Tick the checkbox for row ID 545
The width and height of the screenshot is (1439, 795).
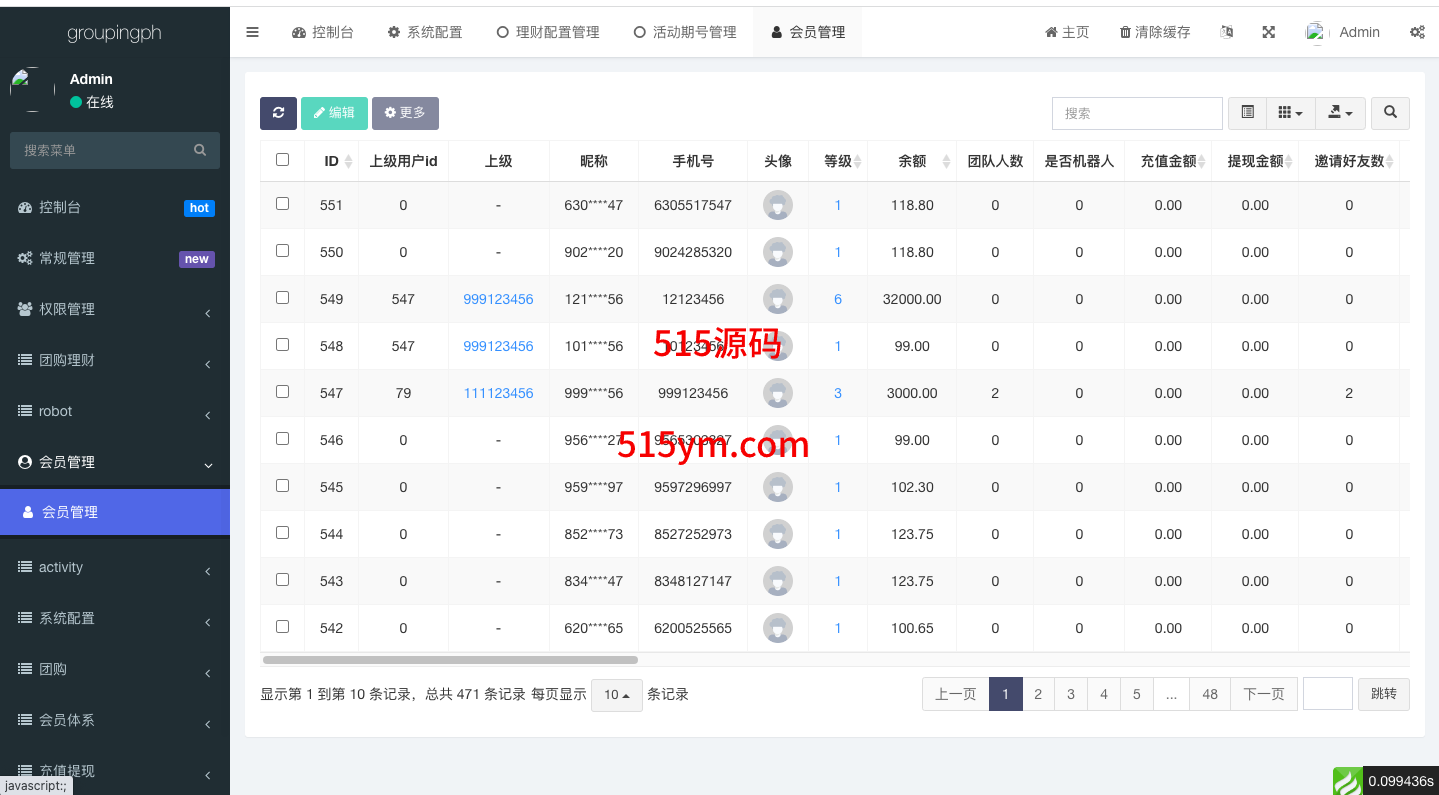click(x=282, y=486)
